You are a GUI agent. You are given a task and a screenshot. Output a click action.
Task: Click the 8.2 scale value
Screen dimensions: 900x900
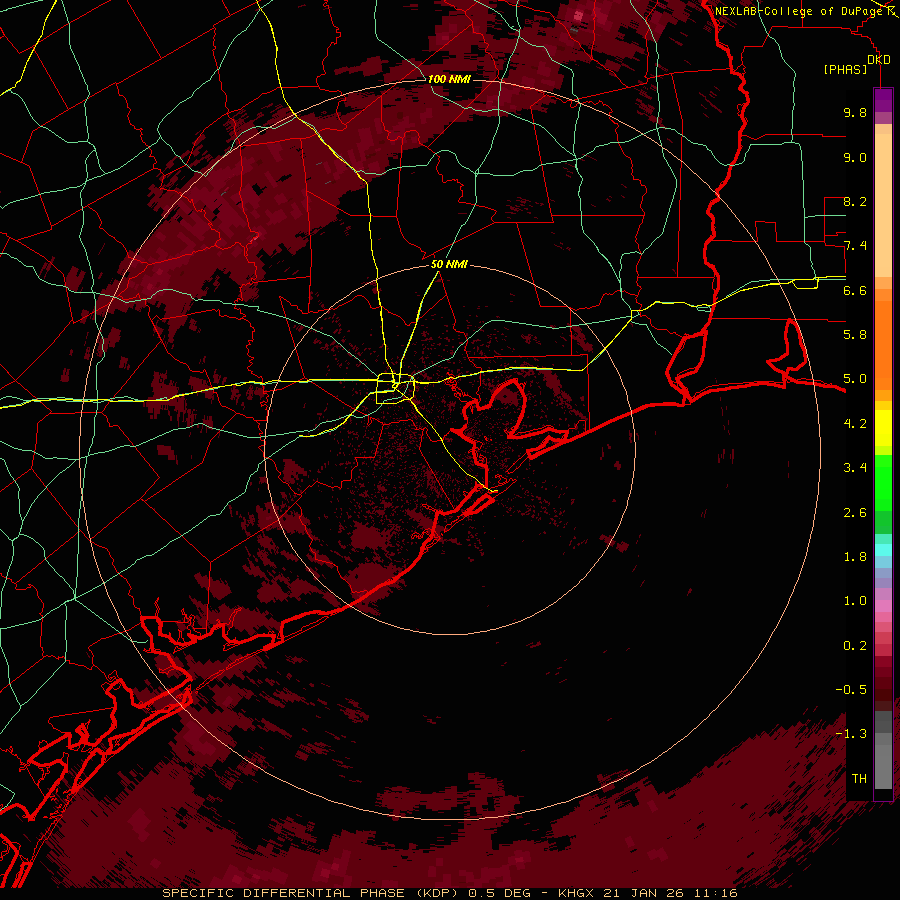pos(855,201)
